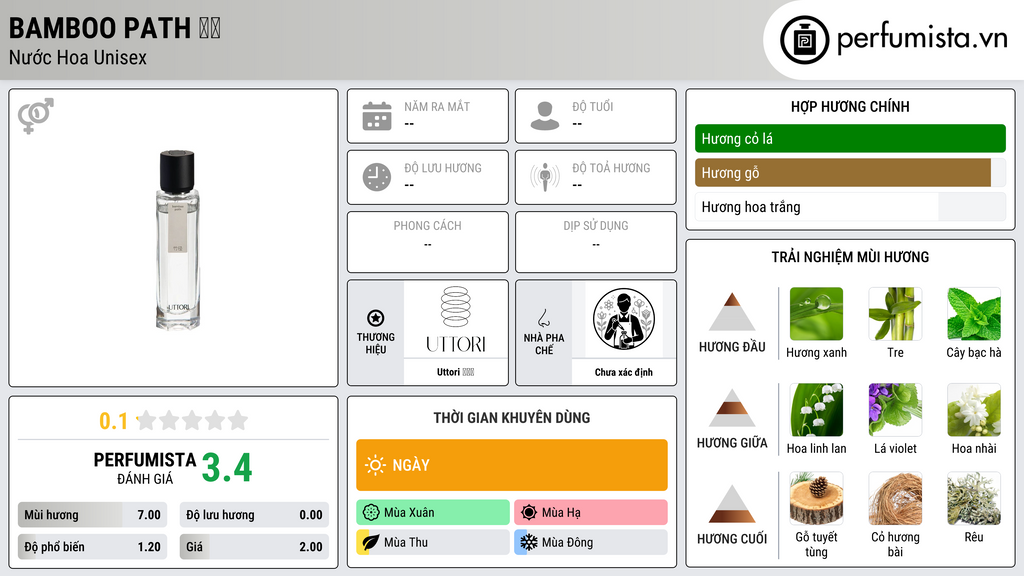1024x576 pixels.
Task: Select the Ngày orange time bar
Action: pos(511,465)
